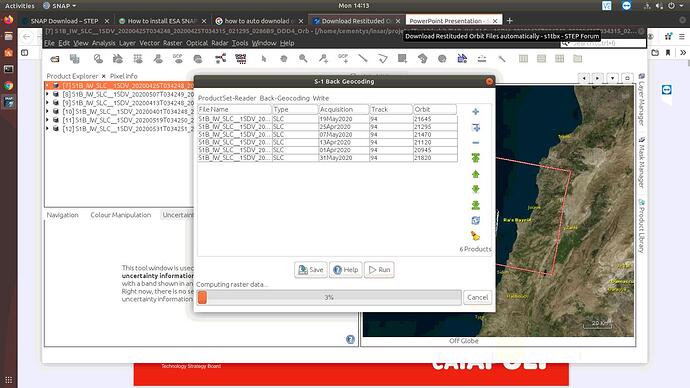
Task: Click the Open Product toolbar icon
Action: 55,59
